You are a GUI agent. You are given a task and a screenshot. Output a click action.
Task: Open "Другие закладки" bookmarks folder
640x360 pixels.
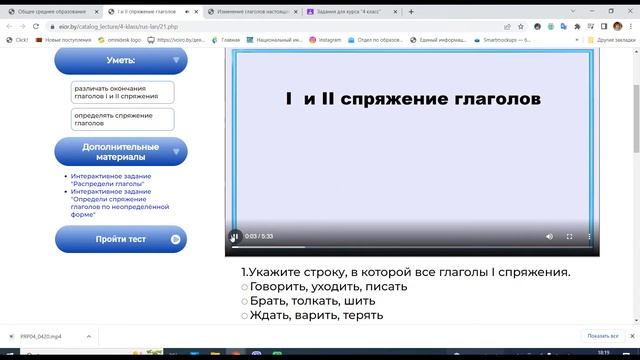pyautogui.click(x=611, y=40)
